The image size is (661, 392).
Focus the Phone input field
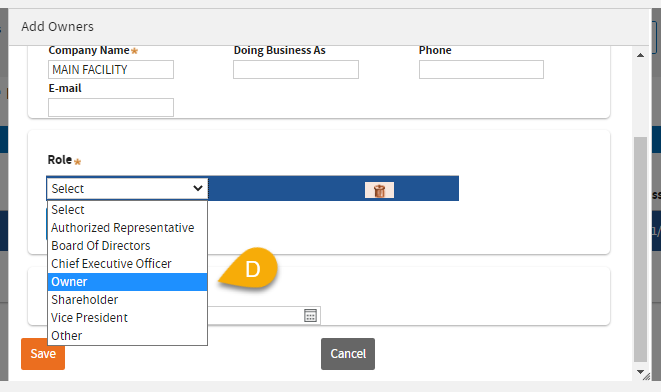(481, 70)
